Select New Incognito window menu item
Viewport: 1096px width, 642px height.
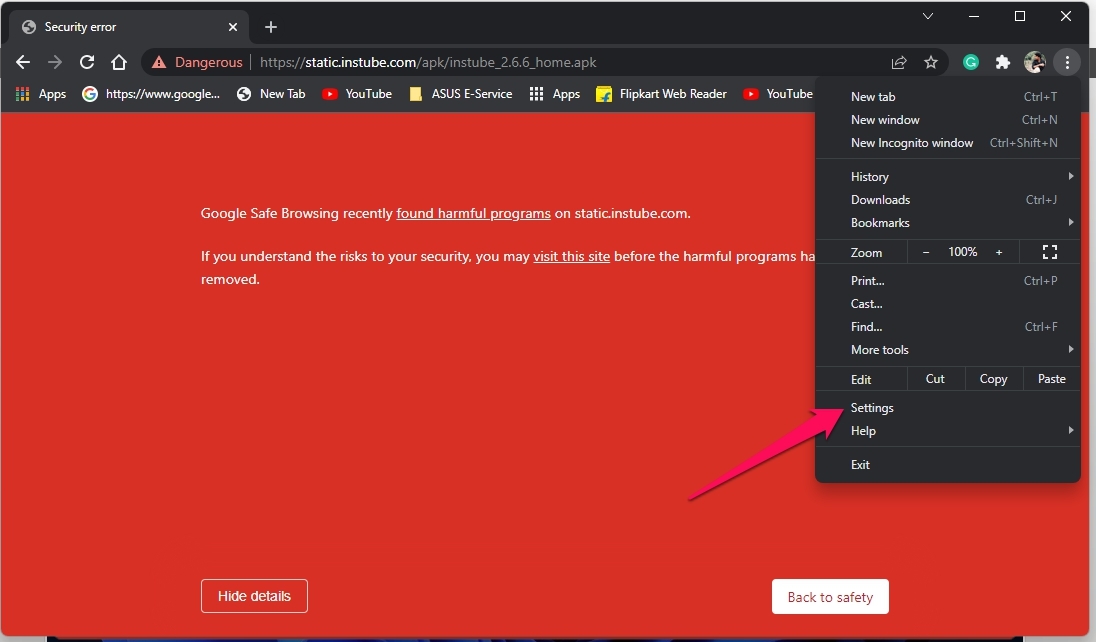(x=911, y=143)
